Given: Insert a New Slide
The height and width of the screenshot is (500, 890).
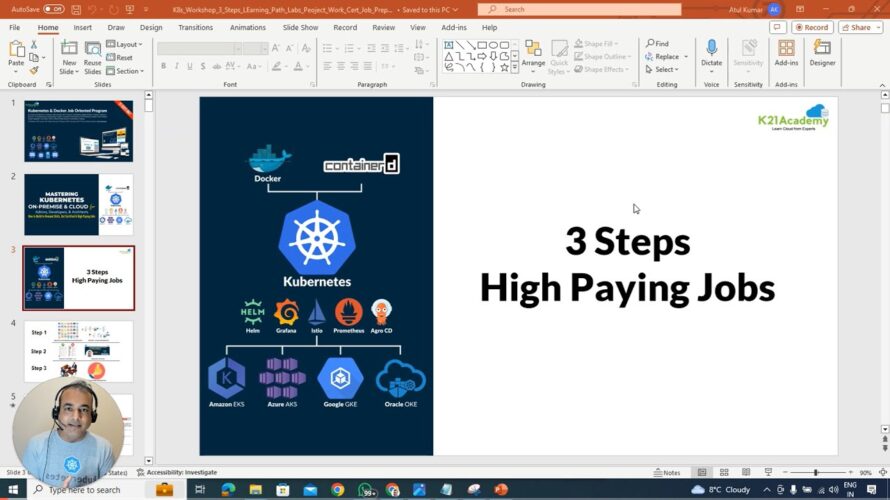Looking at the screenshot, I should pyautogui.click(x=69, y=58).
